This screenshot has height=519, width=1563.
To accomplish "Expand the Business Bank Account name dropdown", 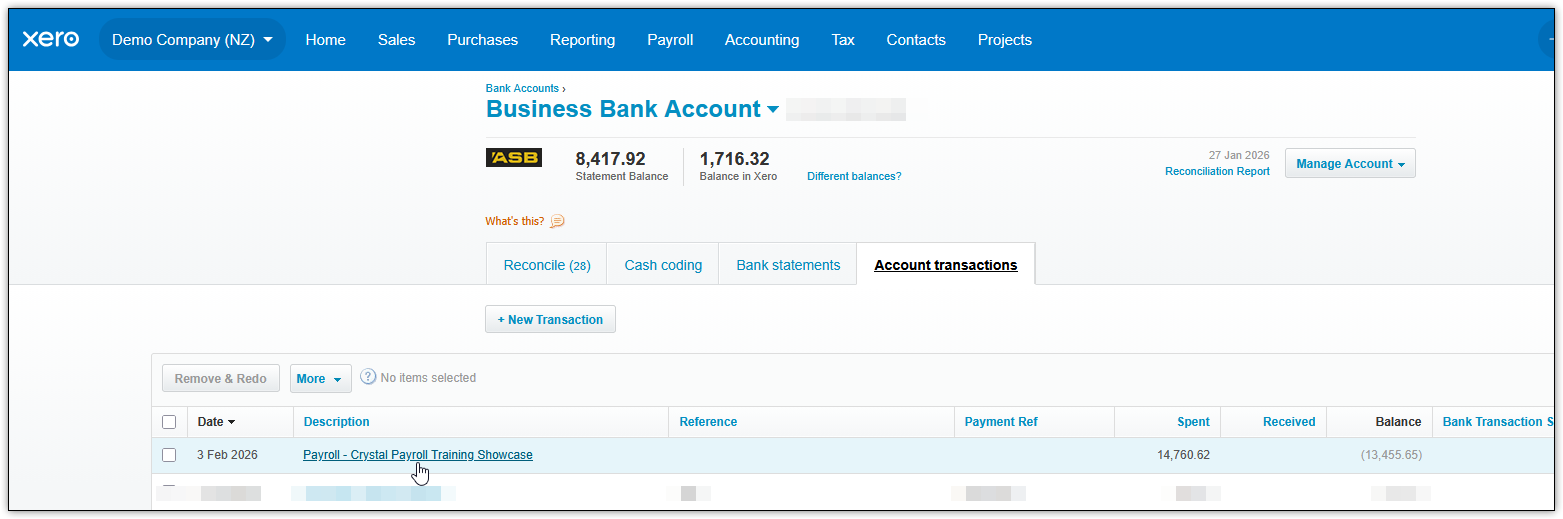I will 773,110.
